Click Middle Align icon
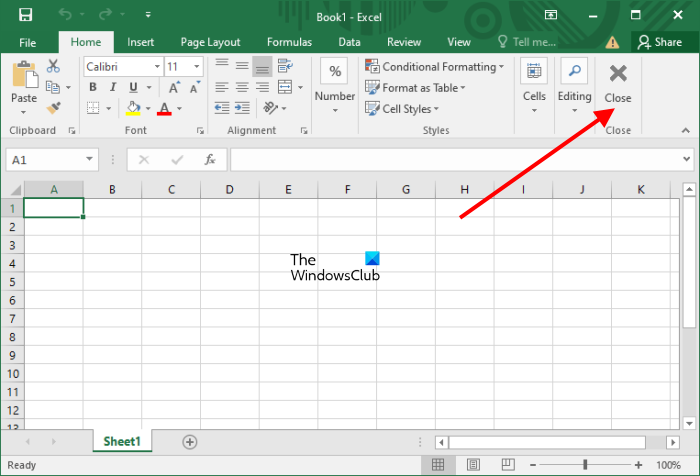The width and height of the screenshot is (700, 476). click(x=242, y=66)
